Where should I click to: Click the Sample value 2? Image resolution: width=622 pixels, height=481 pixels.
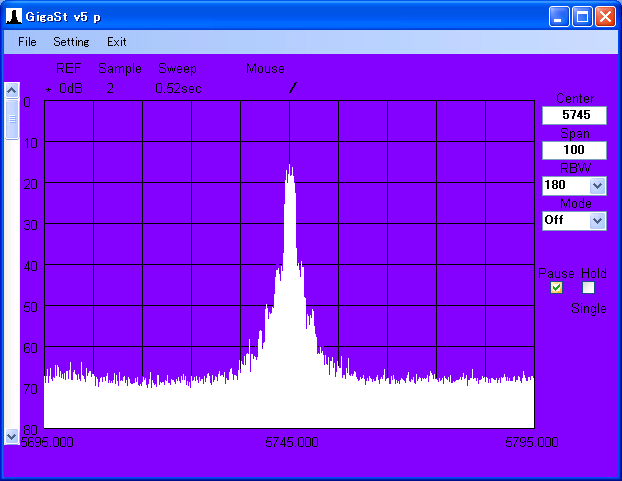[110, 88]
